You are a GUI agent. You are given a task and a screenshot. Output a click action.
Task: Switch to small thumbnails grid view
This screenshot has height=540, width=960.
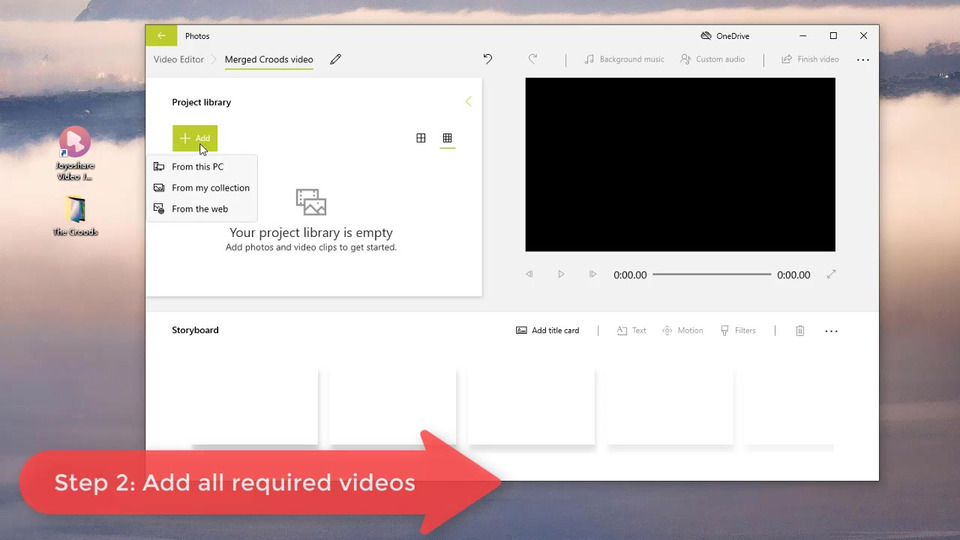(448, 138)
